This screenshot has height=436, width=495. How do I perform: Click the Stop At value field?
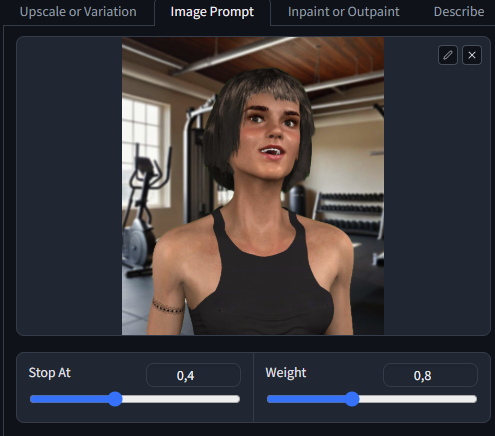[193, 375]
